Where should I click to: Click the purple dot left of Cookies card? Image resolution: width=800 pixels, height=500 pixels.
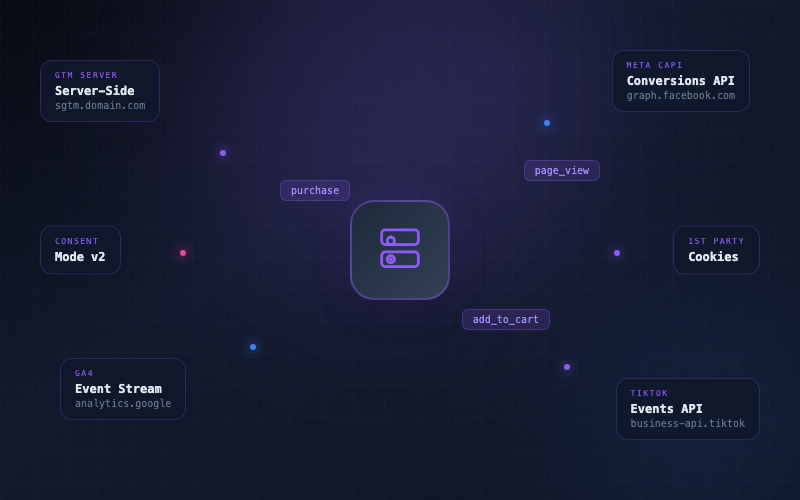tap(617, 253)
